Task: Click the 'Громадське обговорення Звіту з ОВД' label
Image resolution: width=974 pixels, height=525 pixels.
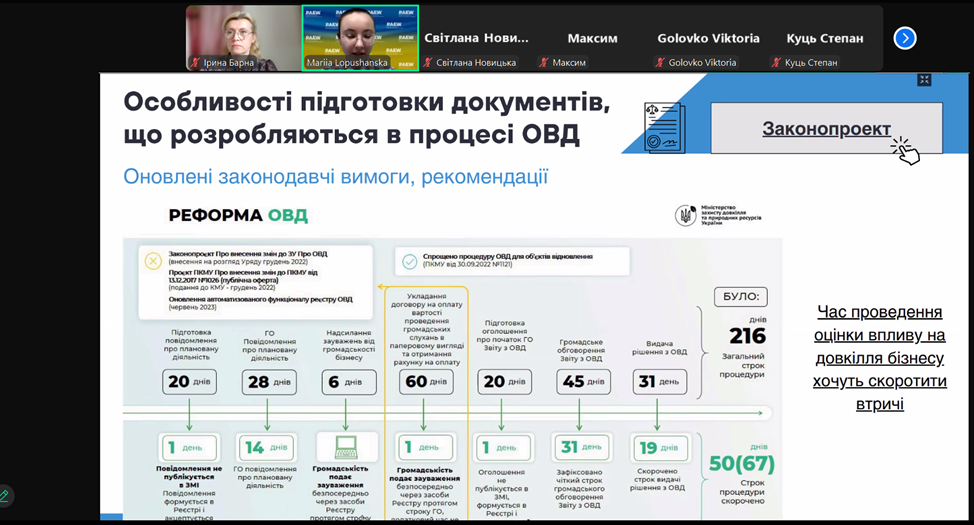Action: (581, 350)
